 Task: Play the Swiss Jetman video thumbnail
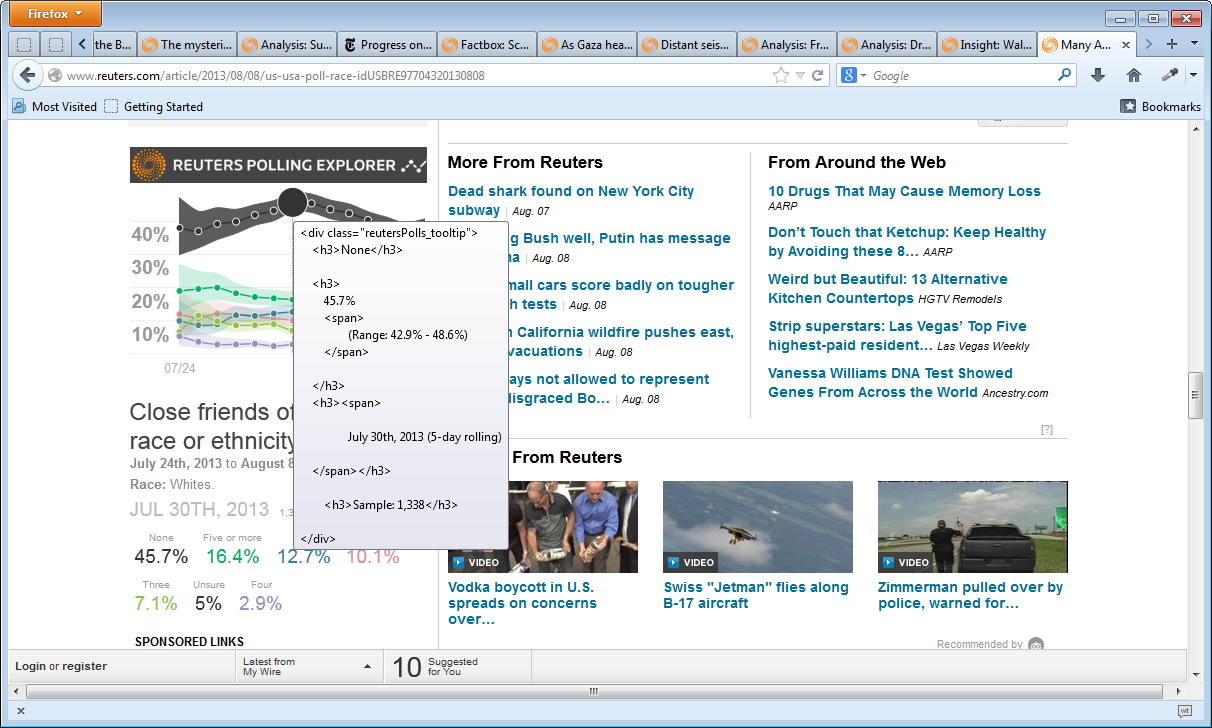(757, 526)
